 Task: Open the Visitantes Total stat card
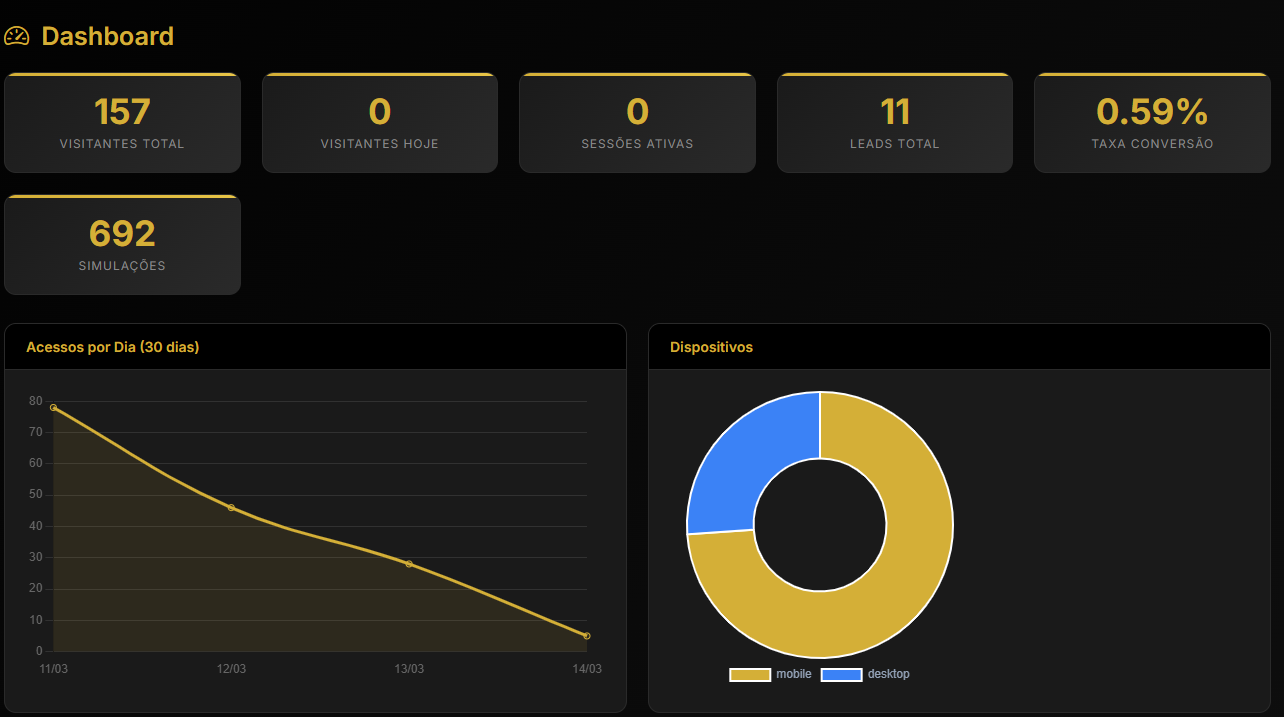click(x=122, y=122)
